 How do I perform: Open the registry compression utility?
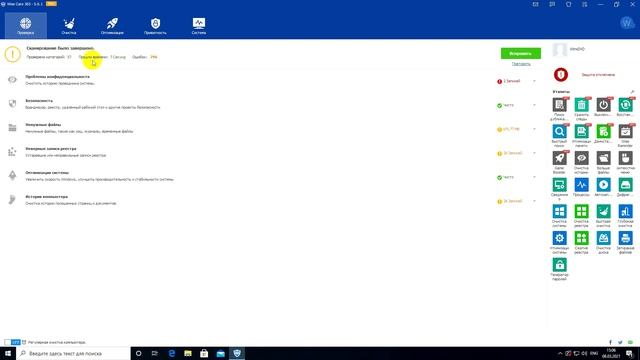point(582,238)
